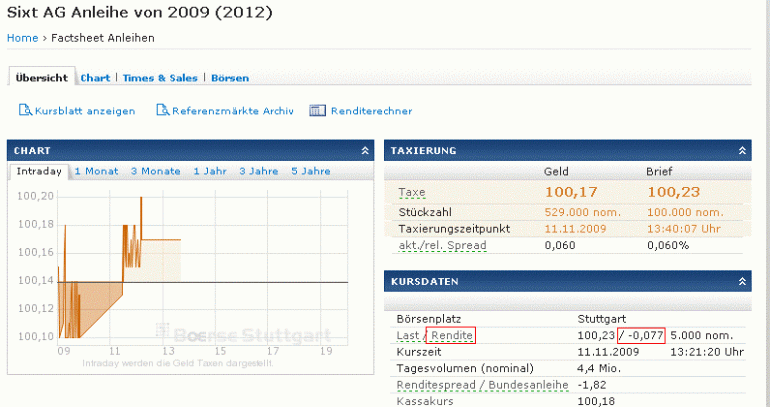Select the Intraday chart period
Screen dimensions: 770x407
[39, 171]
